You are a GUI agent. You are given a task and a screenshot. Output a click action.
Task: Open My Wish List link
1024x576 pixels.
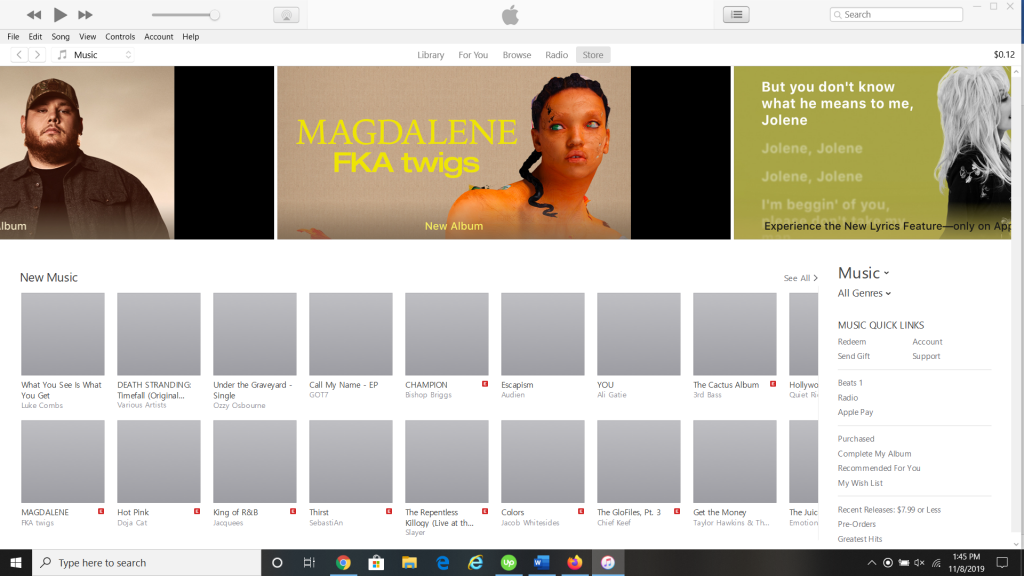tap(860, 483)
